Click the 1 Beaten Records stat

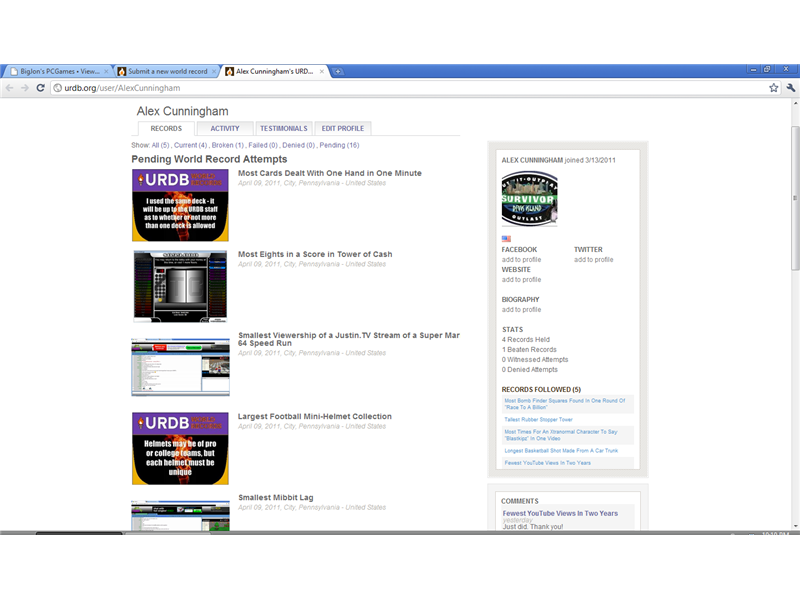pos(529,349)
